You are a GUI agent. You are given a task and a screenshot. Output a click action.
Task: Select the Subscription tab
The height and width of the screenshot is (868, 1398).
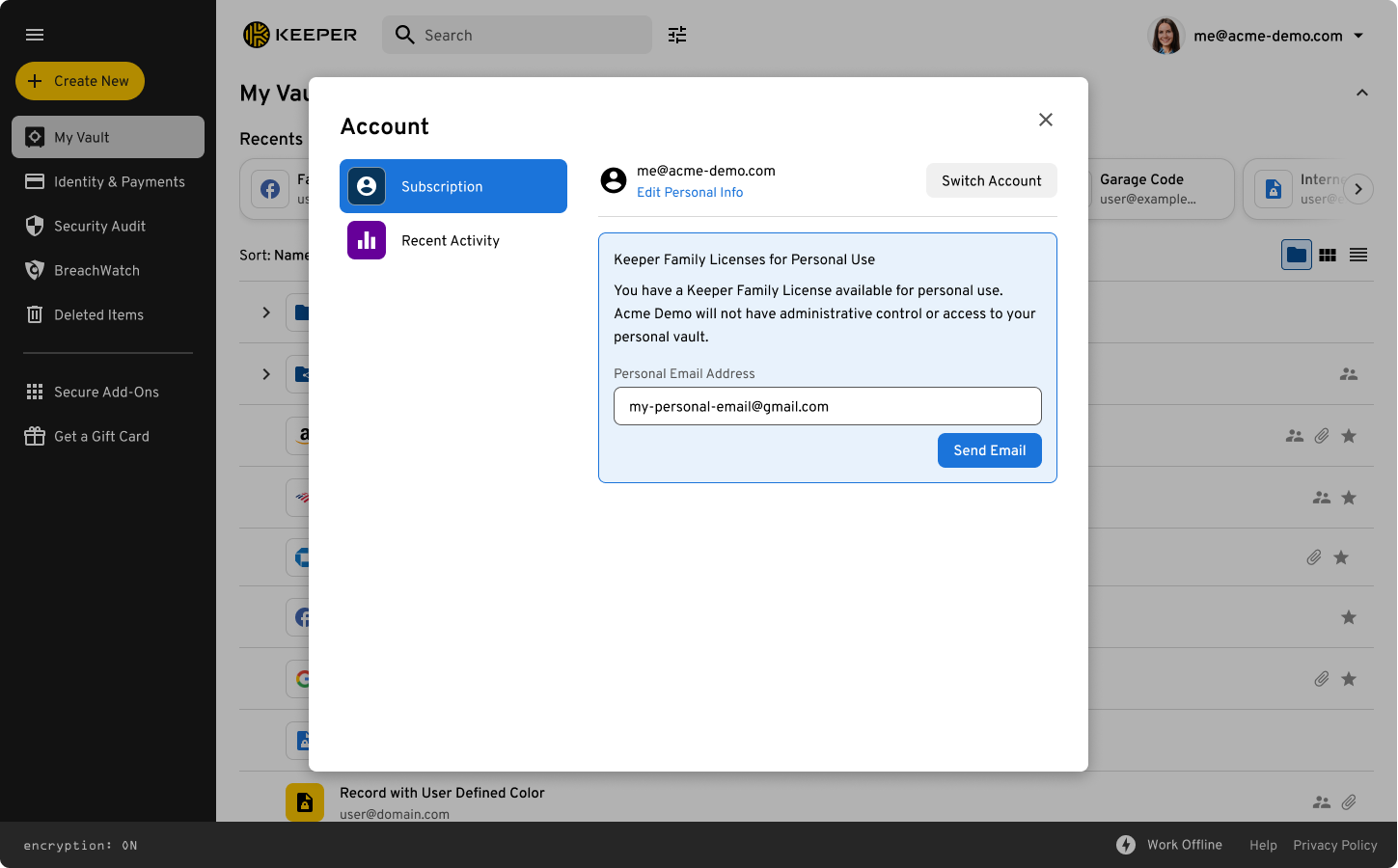click(452, 186)
